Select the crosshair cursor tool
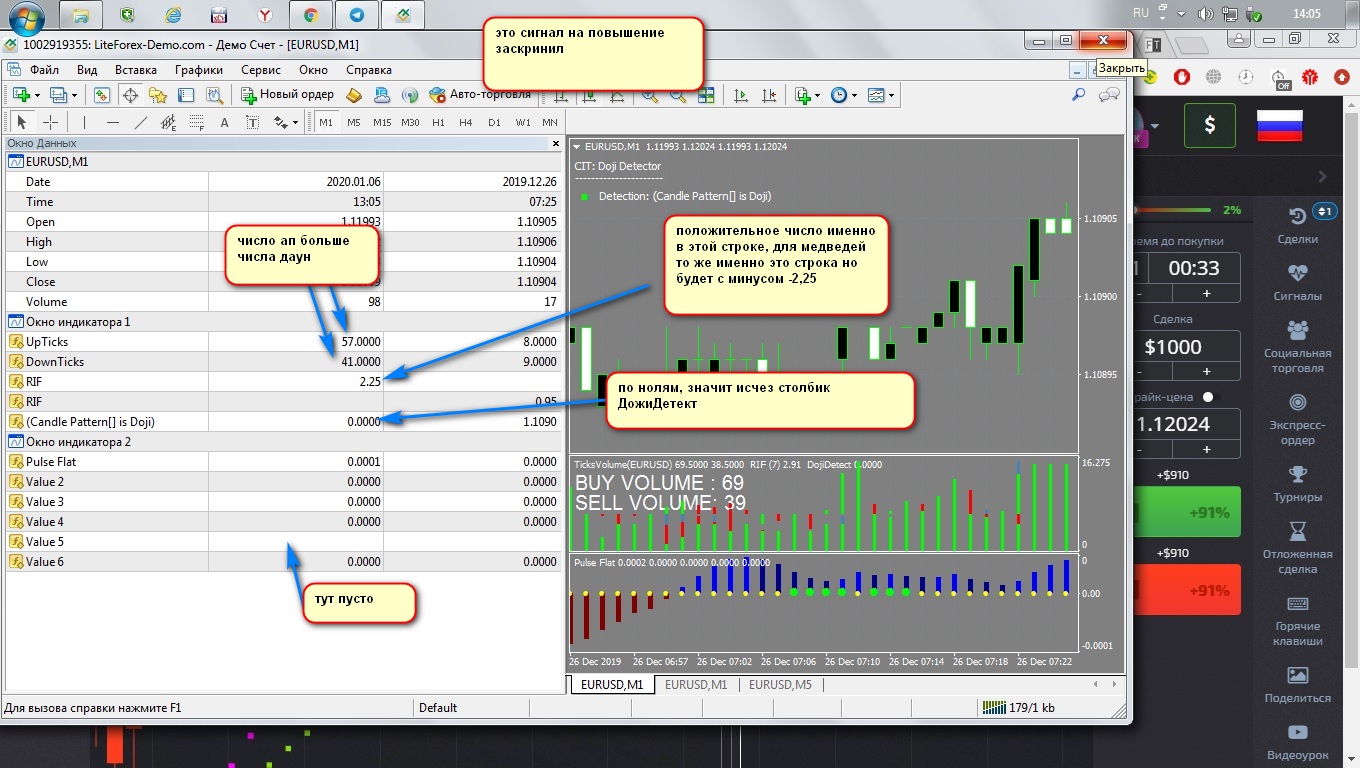Viewport: 1360px width, 768px height. 50,122
